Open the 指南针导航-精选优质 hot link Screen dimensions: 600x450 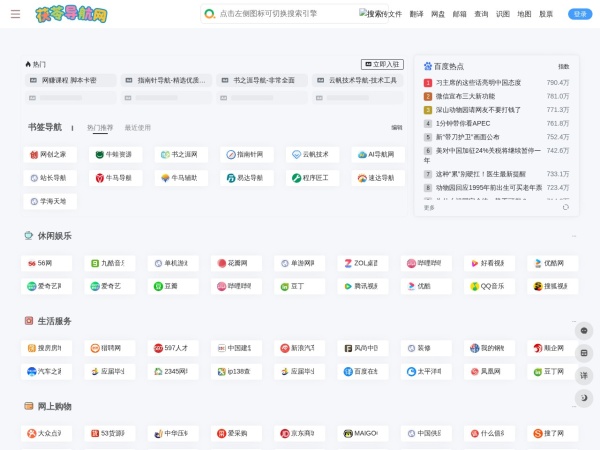pyautogui.click(x=166, y=80)
